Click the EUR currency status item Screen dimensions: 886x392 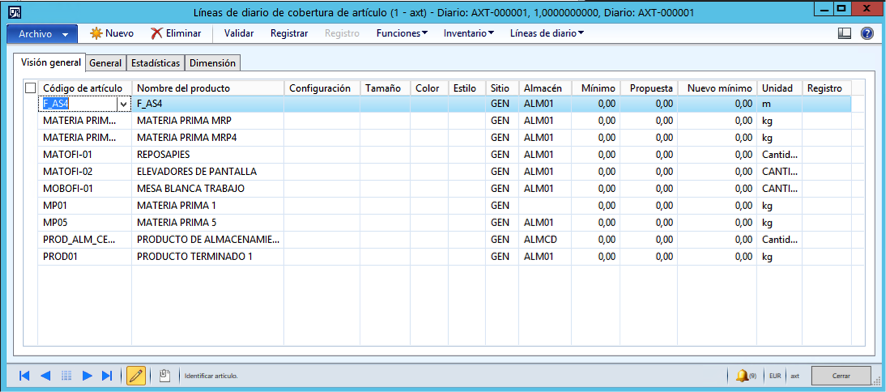click(774, 376)
